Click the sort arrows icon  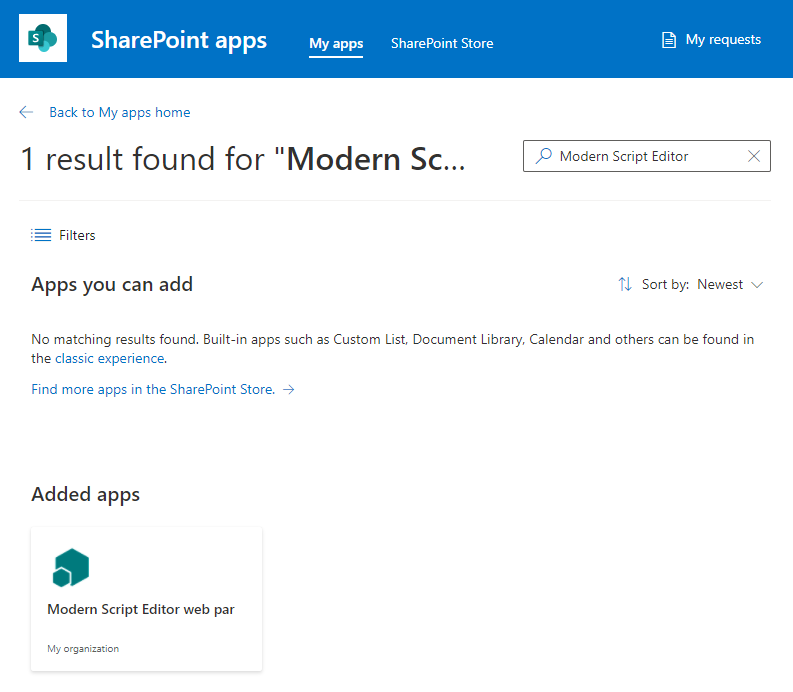(x=625, y=284)
